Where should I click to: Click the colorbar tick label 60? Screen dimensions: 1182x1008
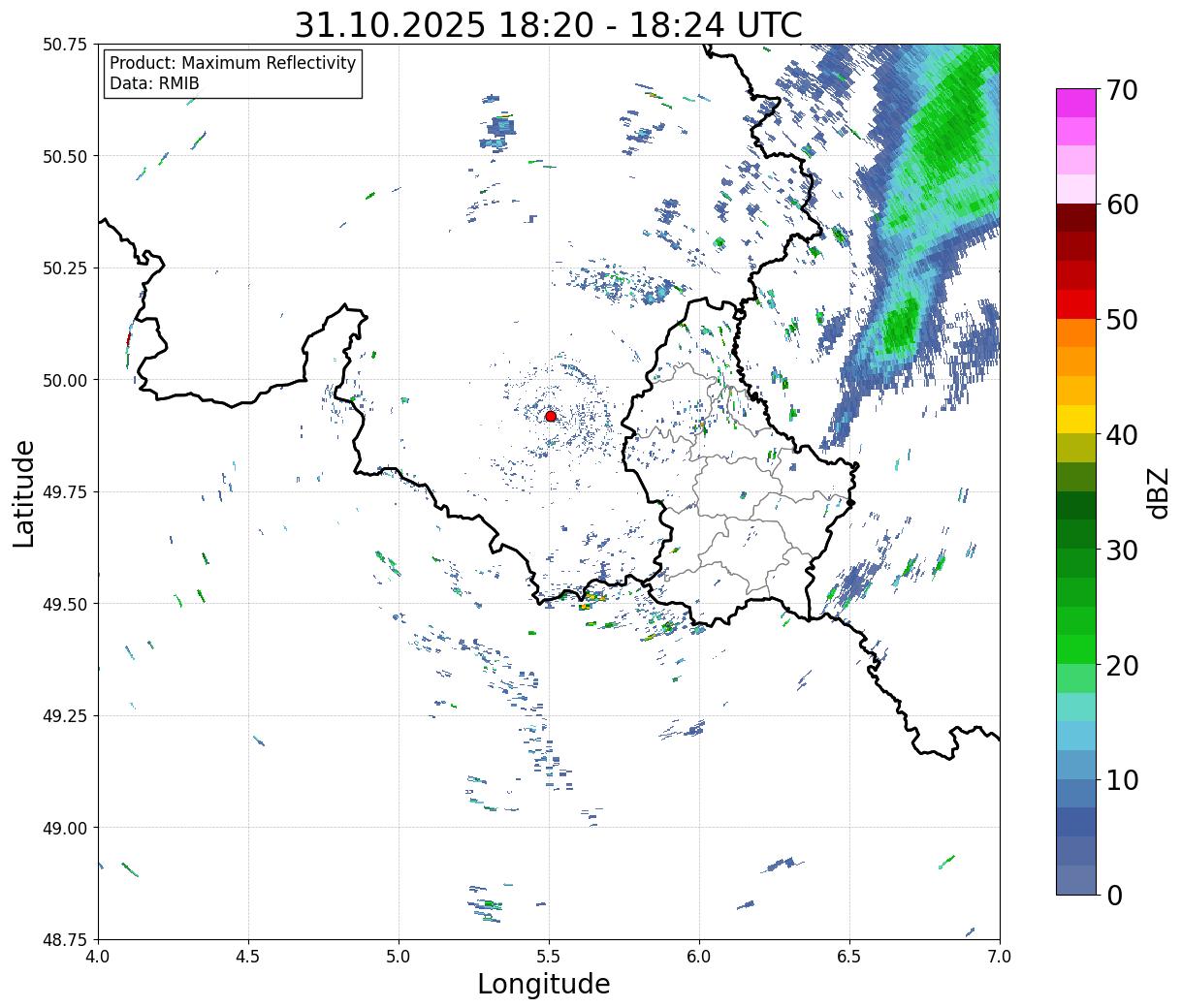point(1122,205)
